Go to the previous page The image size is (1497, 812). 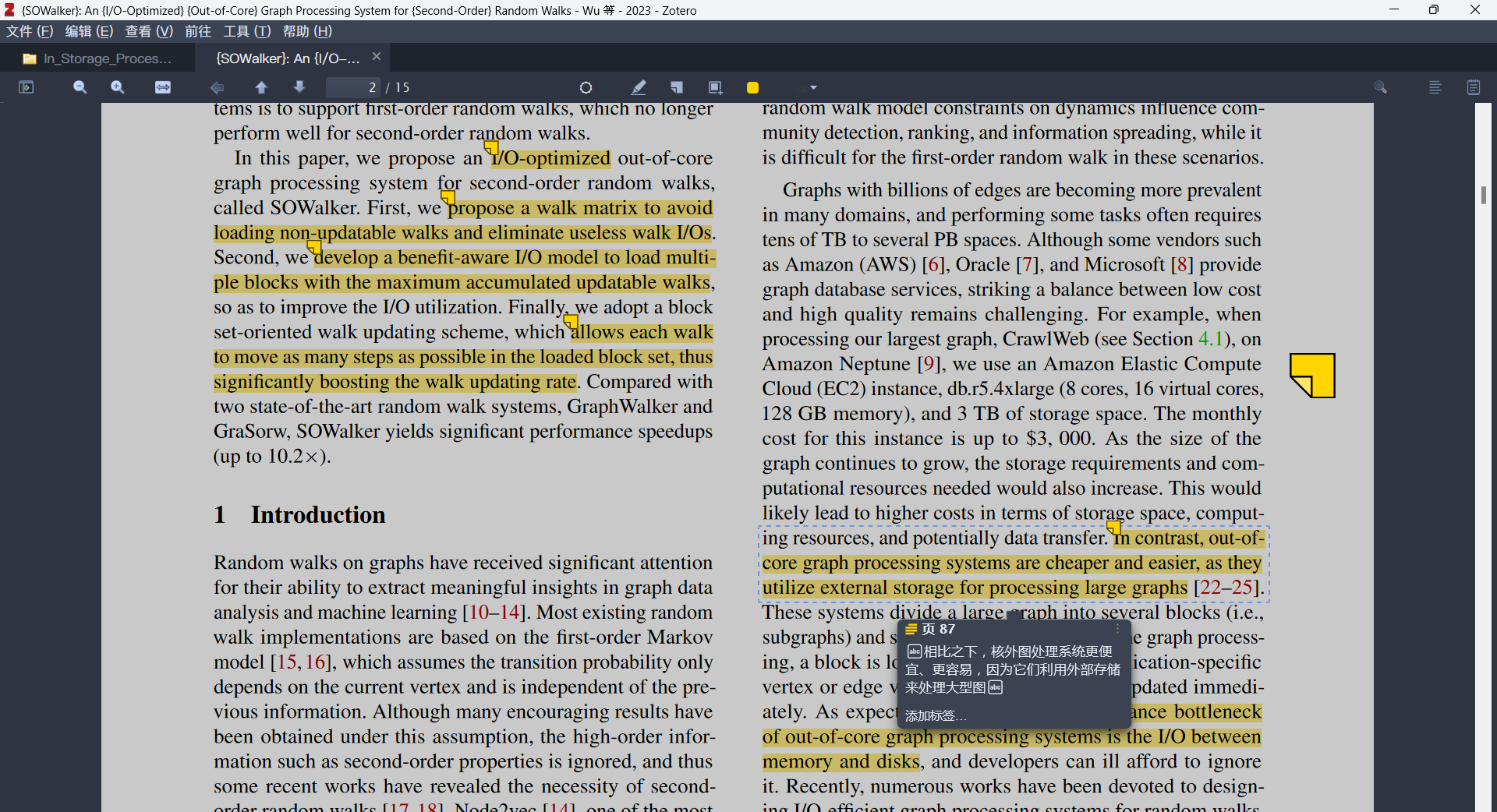[261, 87]
